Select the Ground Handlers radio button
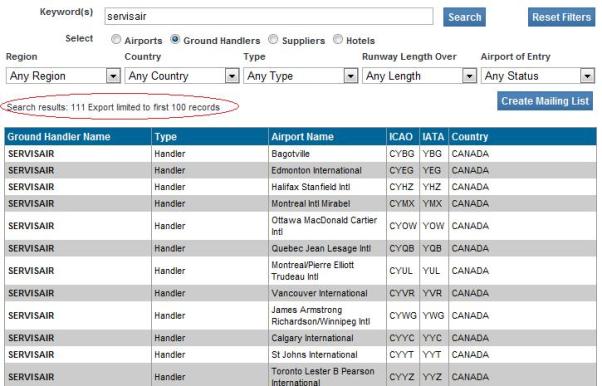Screen dimensions: 602x386 (175, 40)
